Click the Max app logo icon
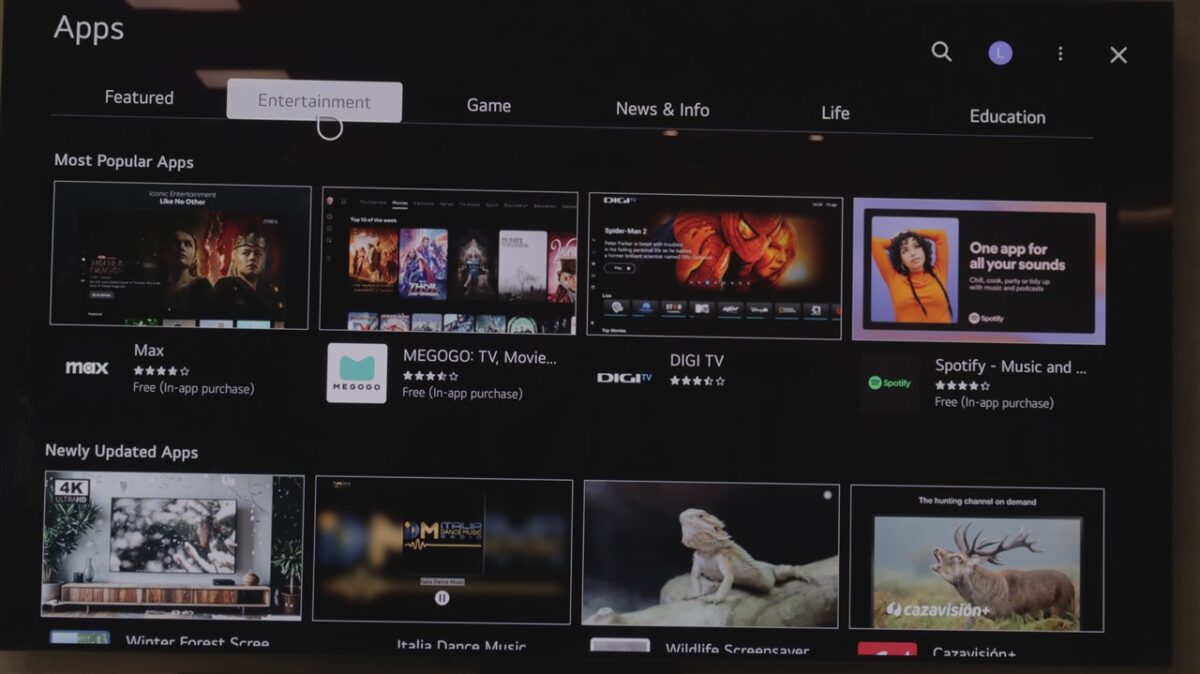 click(x=87, y=367)
